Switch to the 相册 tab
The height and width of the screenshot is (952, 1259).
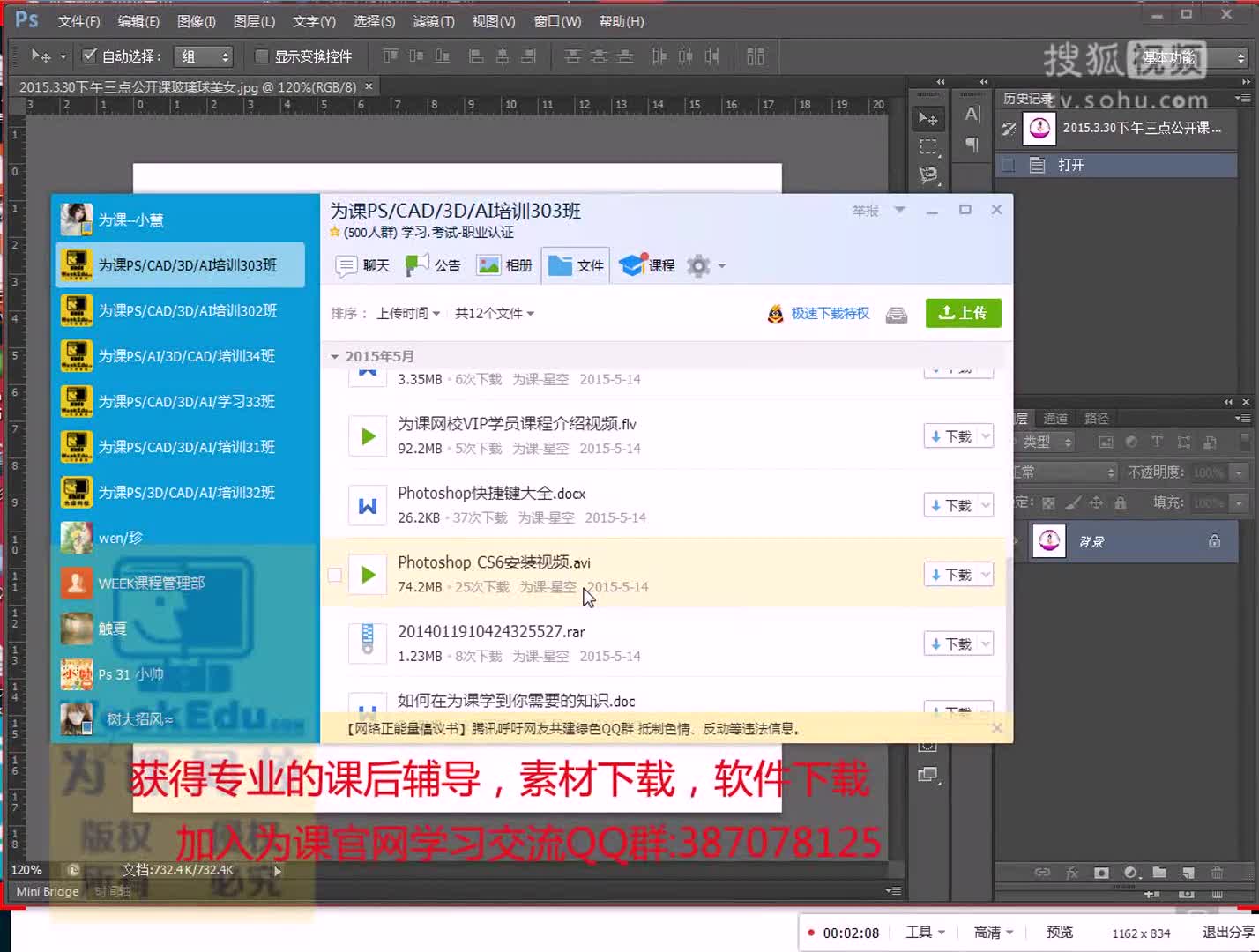[x=504, y=265]
